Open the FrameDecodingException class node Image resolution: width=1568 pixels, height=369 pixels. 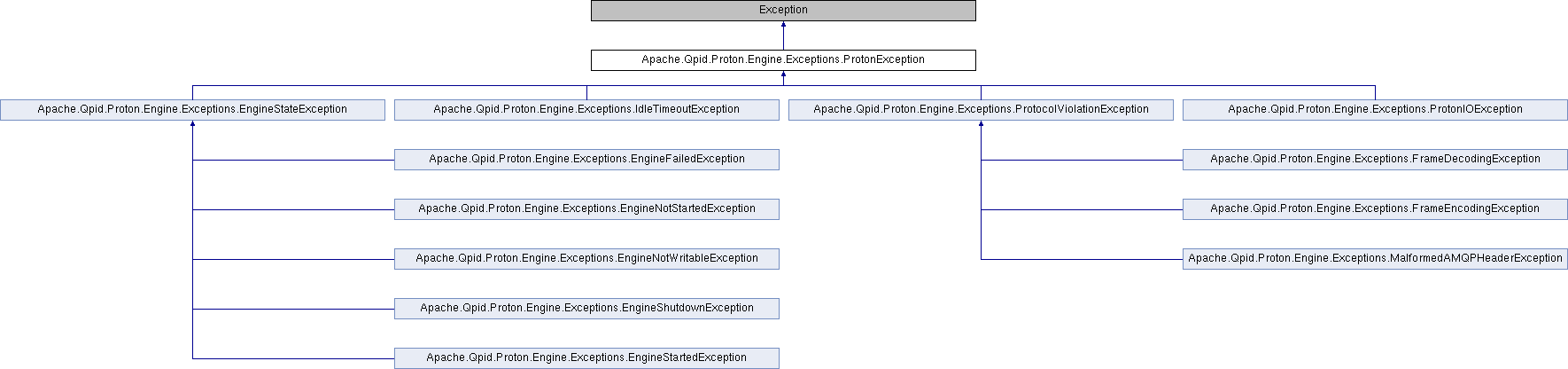[x=1375, y=160]
